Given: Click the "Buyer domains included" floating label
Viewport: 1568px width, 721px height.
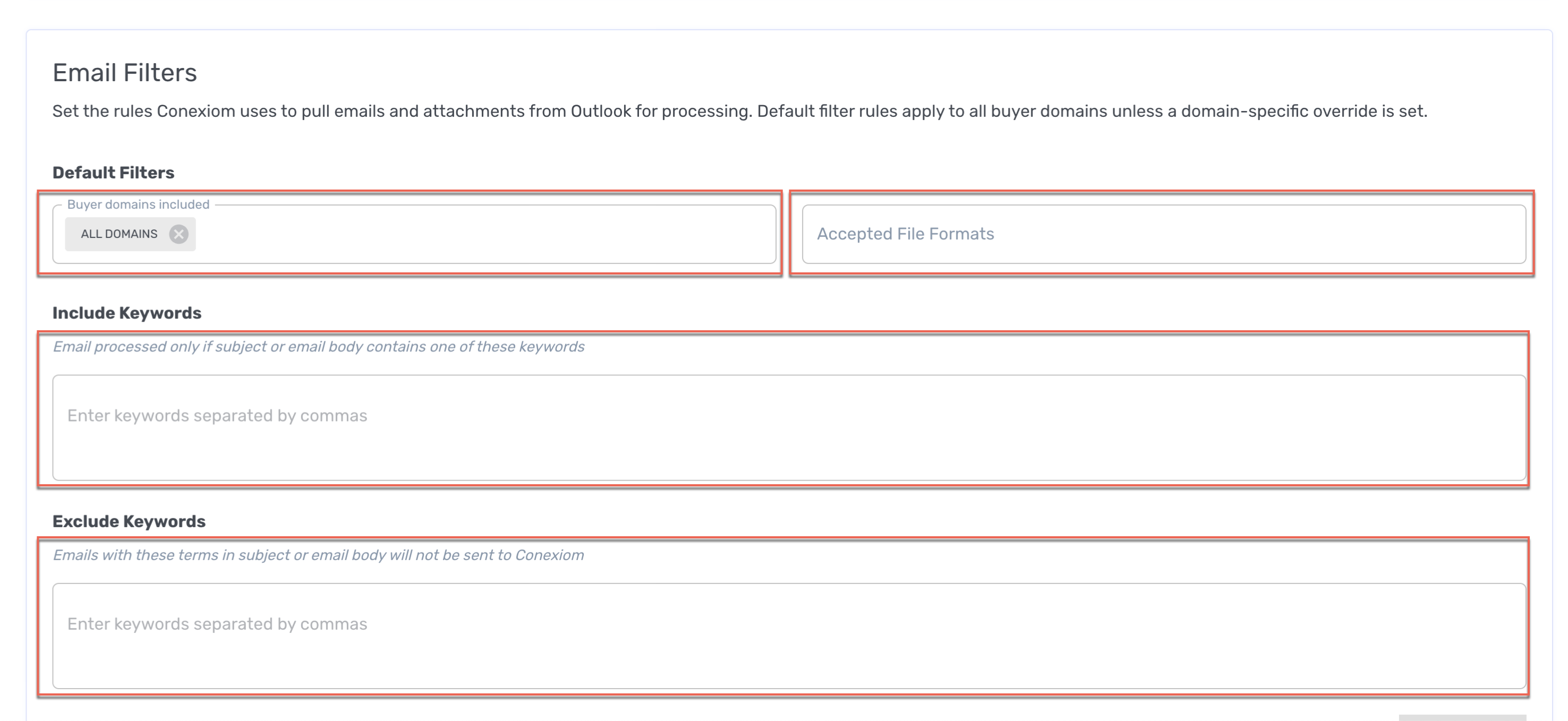Looking at the screenshot, I should 138,205.
